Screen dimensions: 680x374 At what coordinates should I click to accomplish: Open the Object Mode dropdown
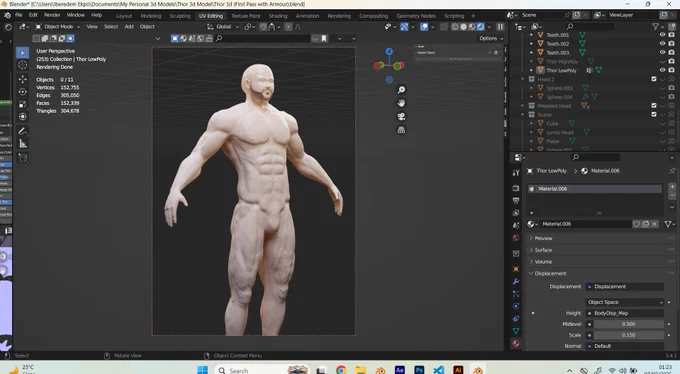click(58, 27)
